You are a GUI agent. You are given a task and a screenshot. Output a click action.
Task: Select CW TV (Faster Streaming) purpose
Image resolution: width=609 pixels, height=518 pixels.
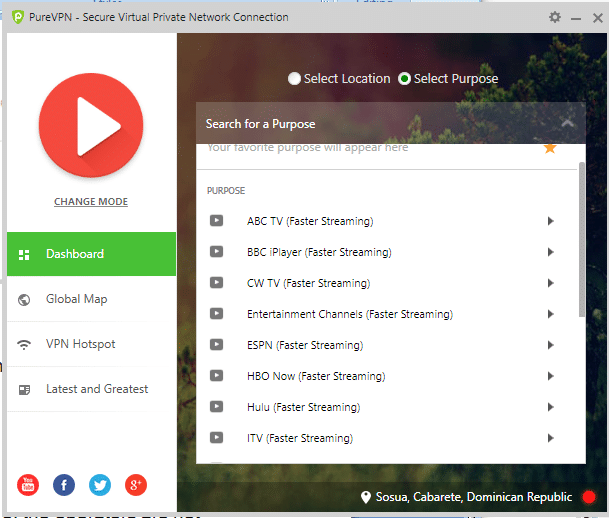[x=308, y=283]
